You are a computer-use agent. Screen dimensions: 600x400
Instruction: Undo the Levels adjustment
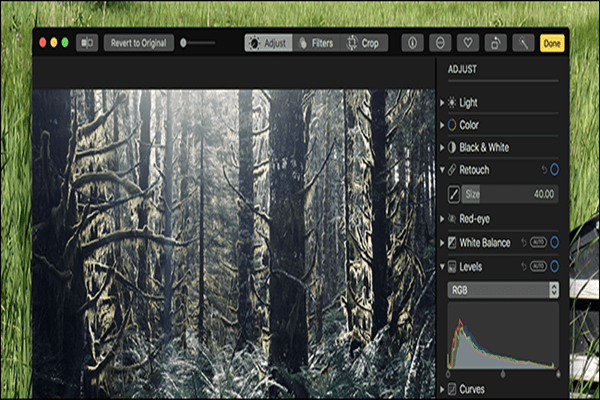coord(523,266)
